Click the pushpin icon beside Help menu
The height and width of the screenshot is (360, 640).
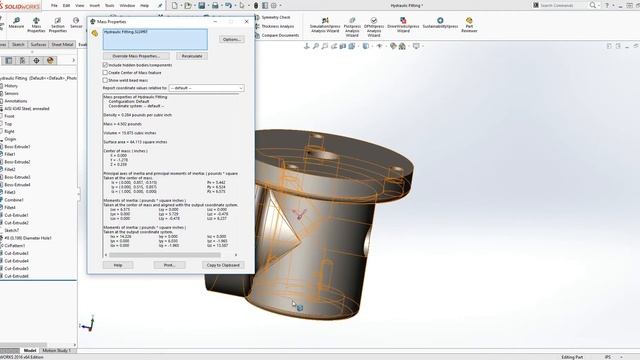160,6
